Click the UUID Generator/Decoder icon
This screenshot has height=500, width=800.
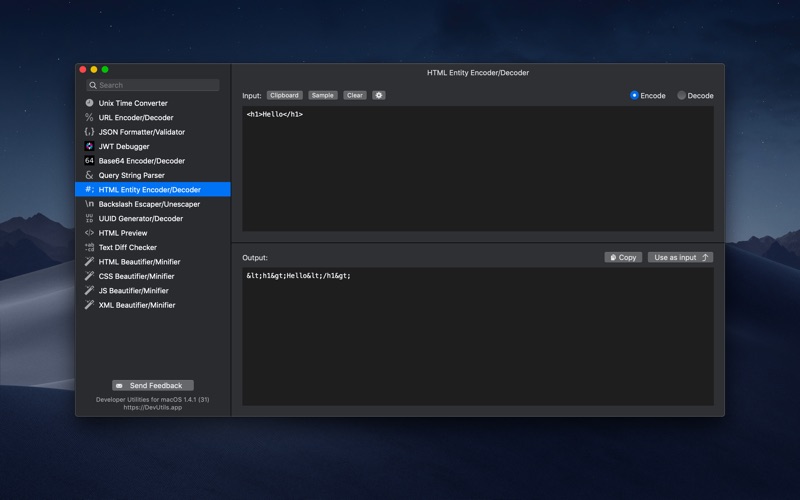89,218
